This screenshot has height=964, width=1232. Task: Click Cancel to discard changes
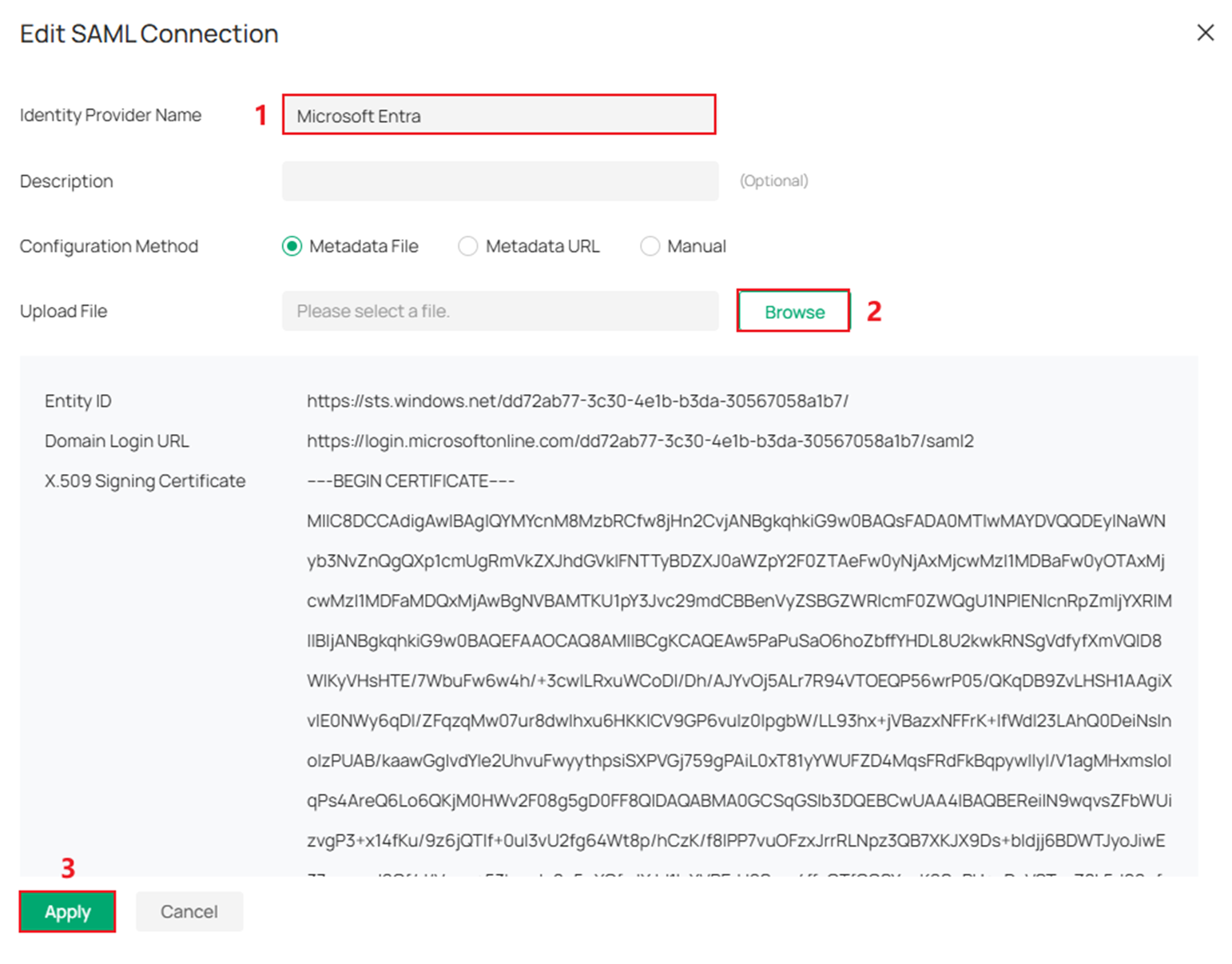(189, 911)
